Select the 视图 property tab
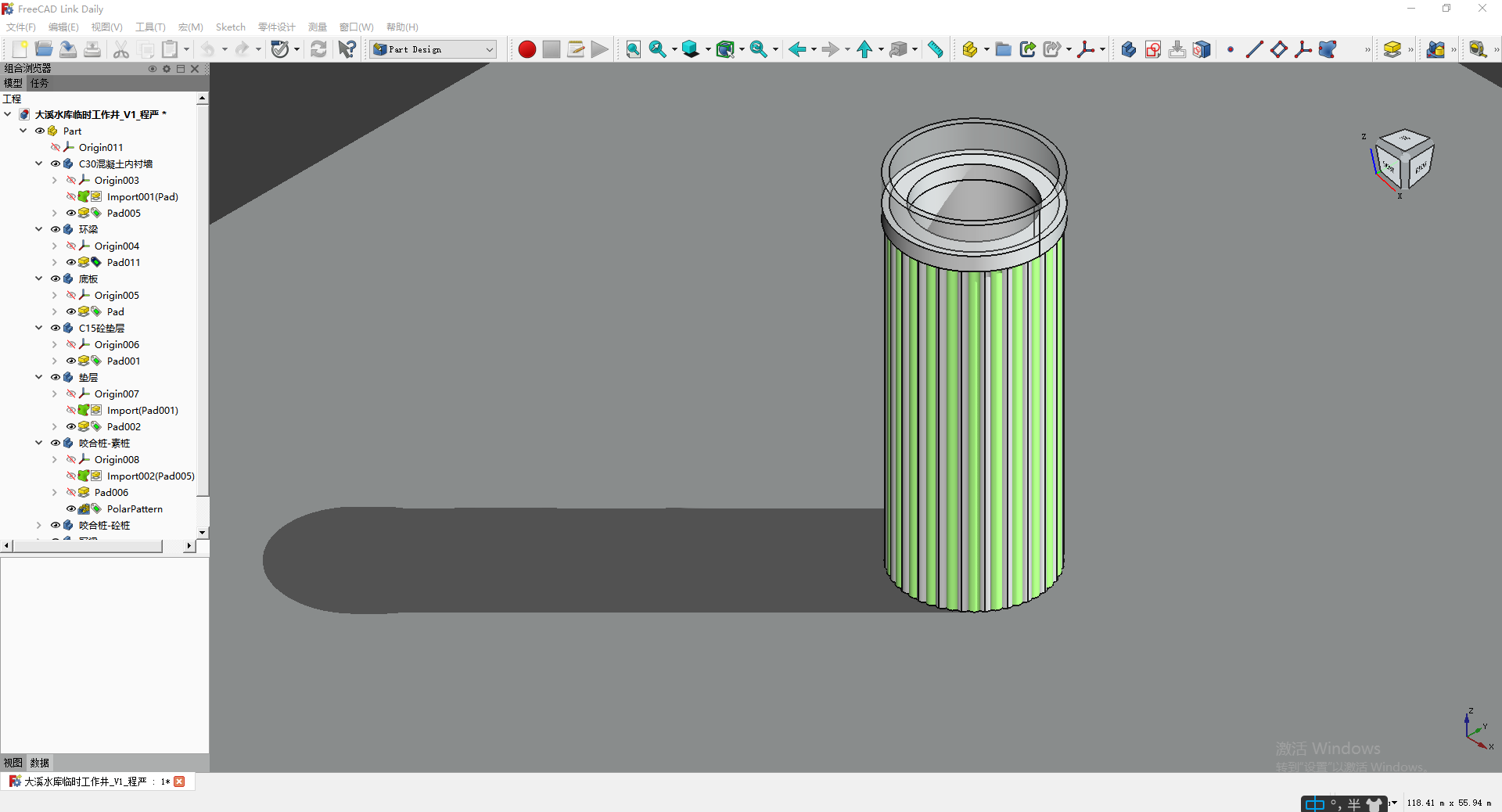Screen dimensions: 1502x812 click(13, 763)
